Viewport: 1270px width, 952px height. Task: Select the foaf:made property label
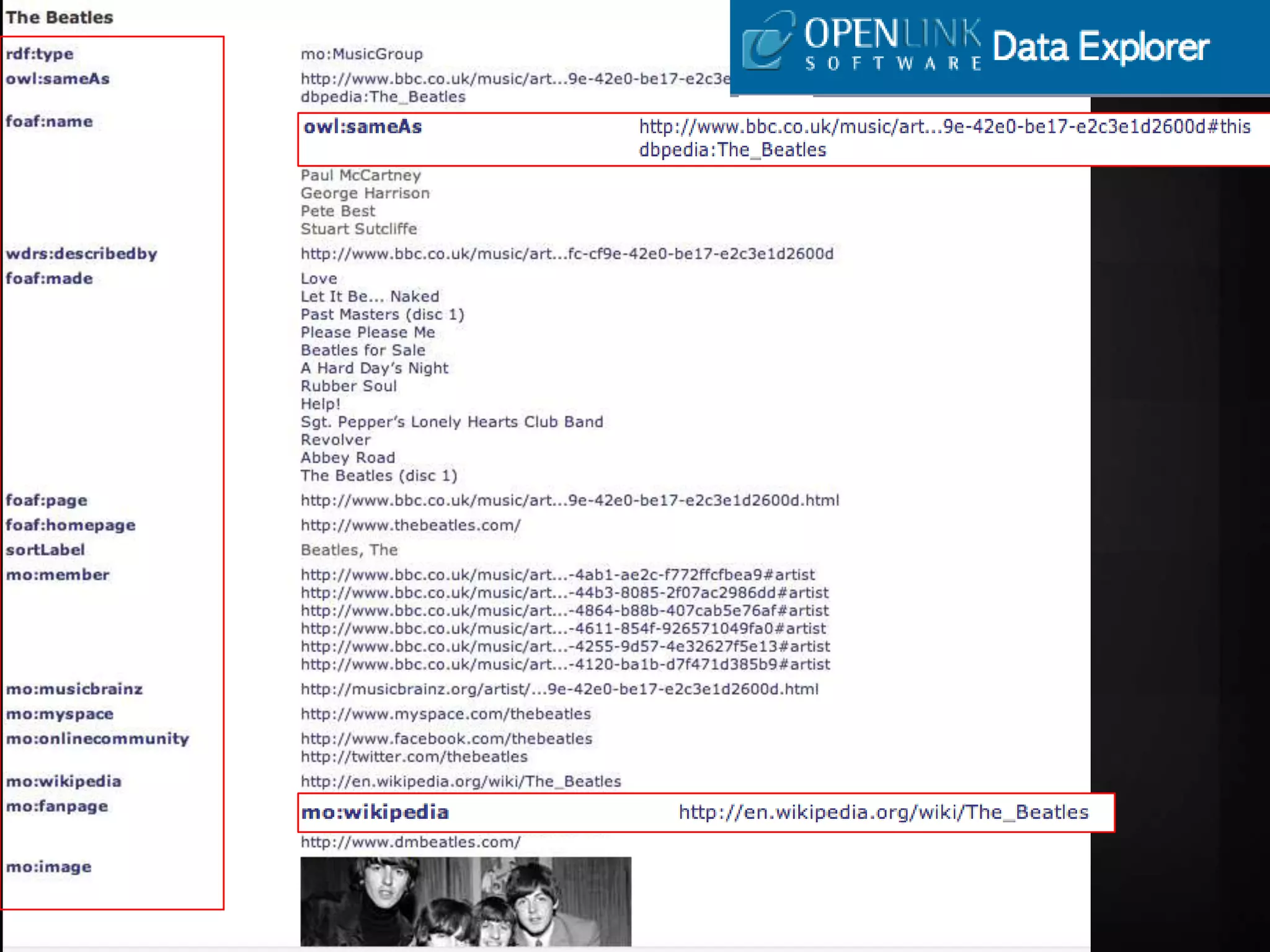click(x=49, y=278)
